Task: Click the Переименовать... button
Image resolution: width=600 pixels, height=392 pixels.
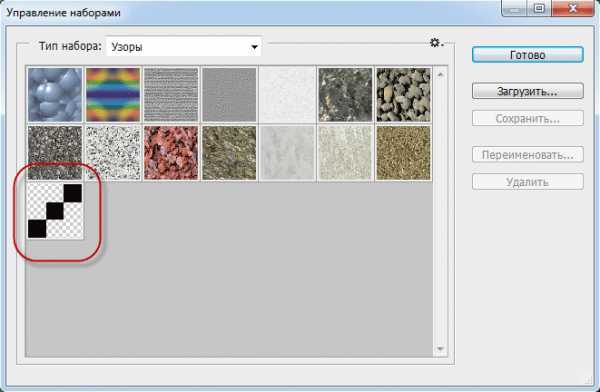Action: click(528, 155)
